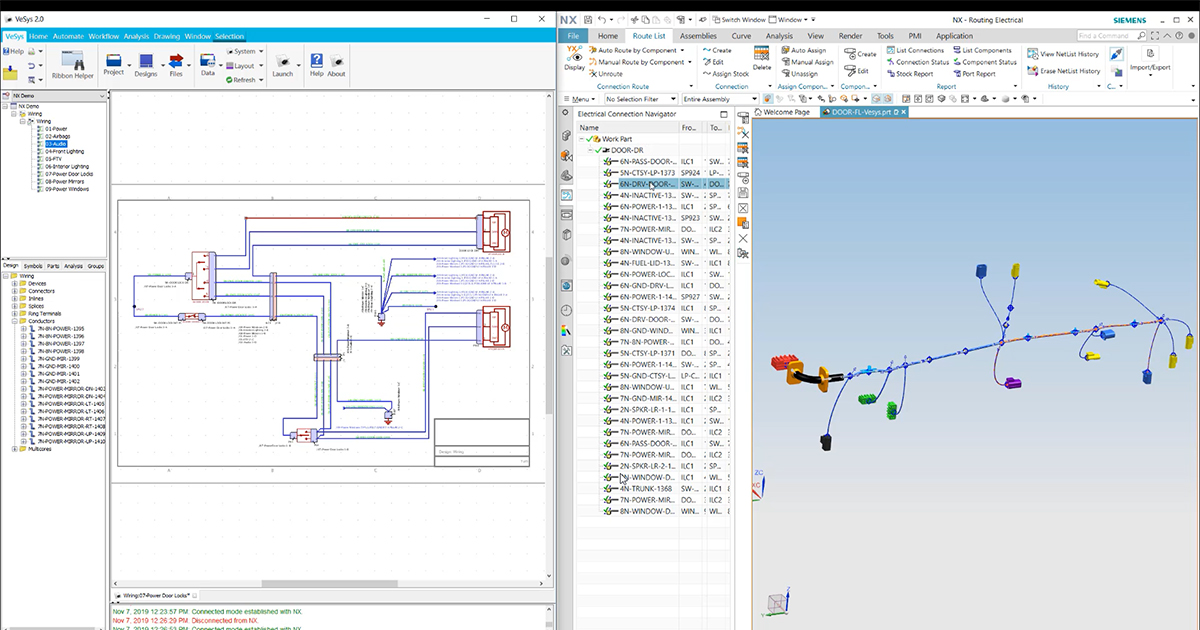1200x630 pixels.
Task: Click the Stock Report button in Report group
Action: pos(908,73)
